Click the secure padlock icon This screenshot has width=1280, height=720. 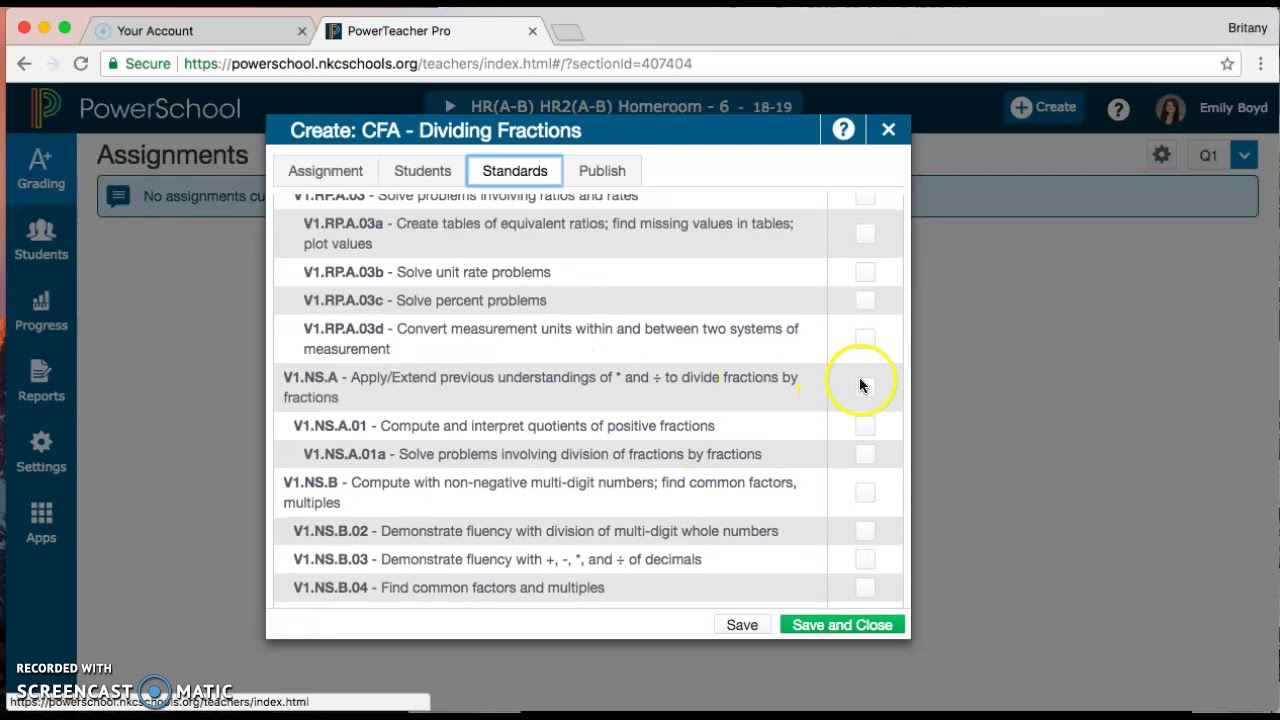(x=113, y=63)
